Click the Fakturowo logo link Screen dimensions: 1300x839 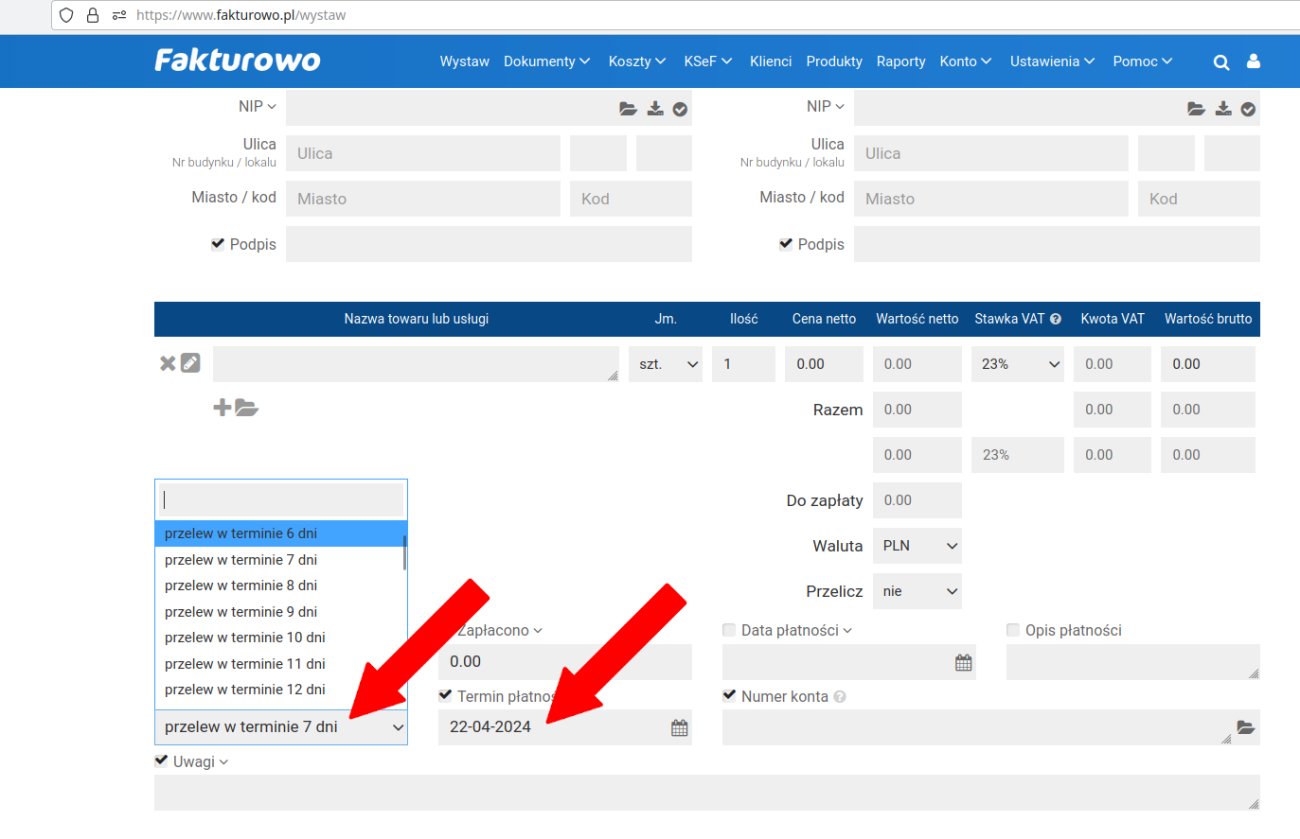coord(238,61)
